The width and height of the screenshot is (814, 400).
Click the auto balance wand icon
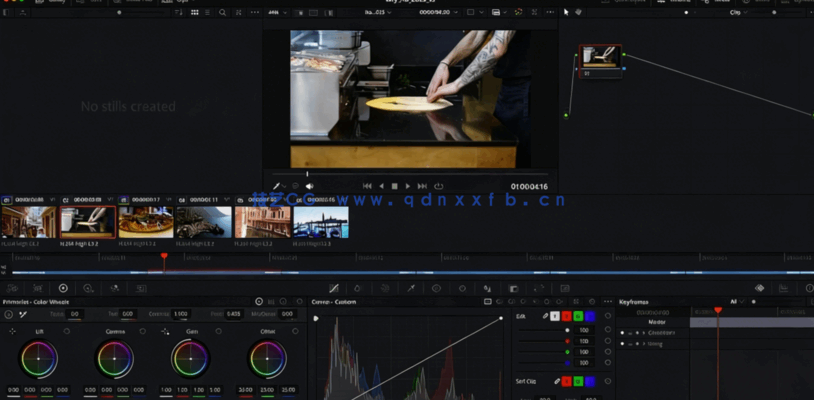tap(23, 314)
